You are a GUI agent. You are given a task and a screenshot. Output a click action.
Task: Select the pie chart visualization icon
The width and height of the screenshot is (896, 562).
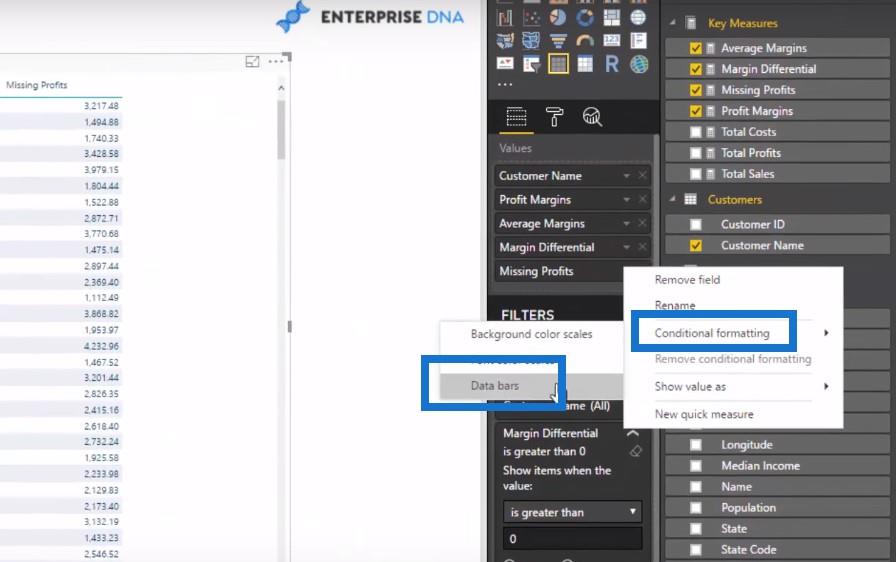pos(559,17)
